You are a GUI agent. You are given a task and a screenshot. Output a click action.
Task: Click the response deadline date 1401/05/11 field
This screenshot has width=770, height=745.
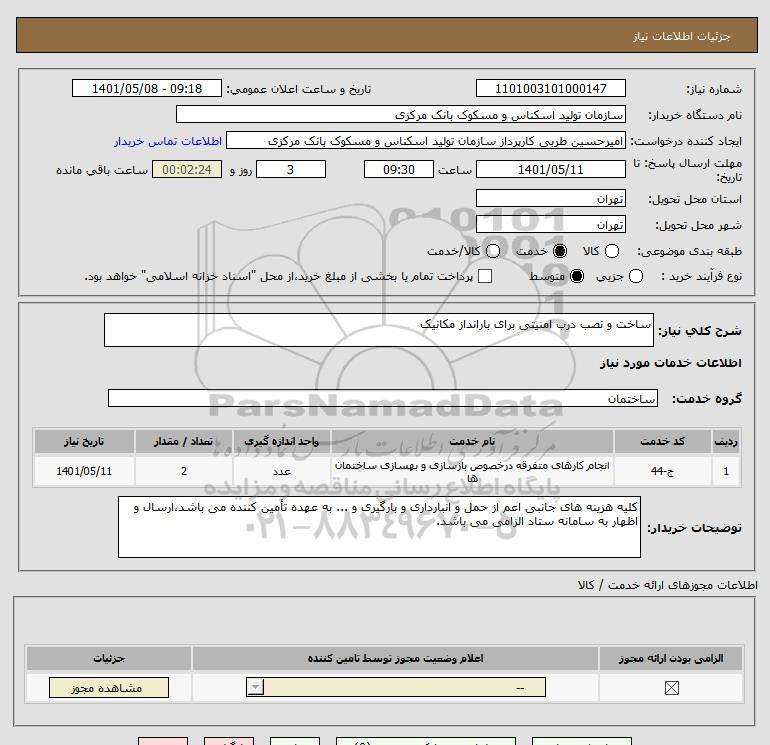[x=550, y=169]
